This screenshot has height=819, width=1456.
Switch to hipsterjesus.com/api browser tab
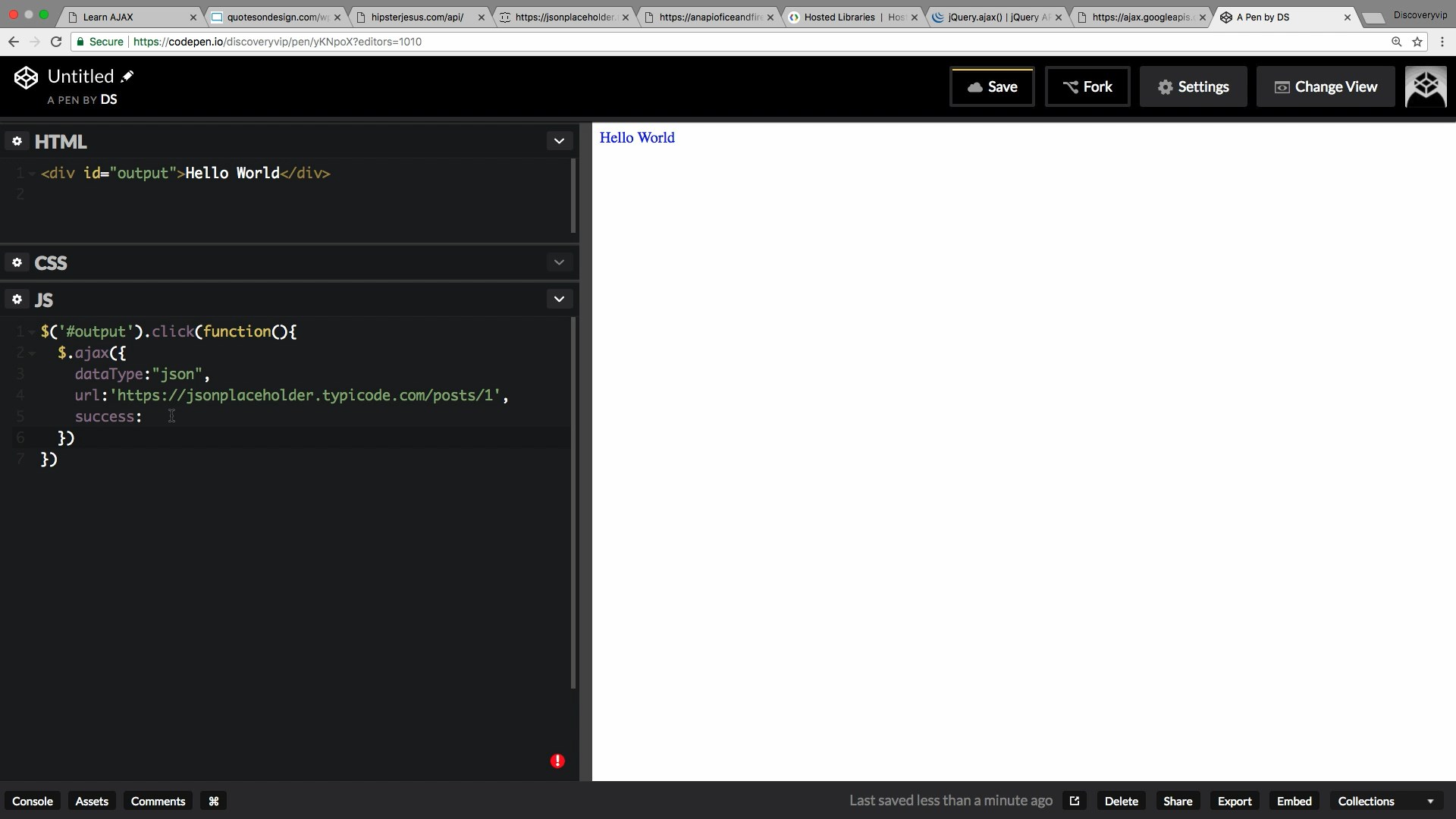click(x=419, y=17)
